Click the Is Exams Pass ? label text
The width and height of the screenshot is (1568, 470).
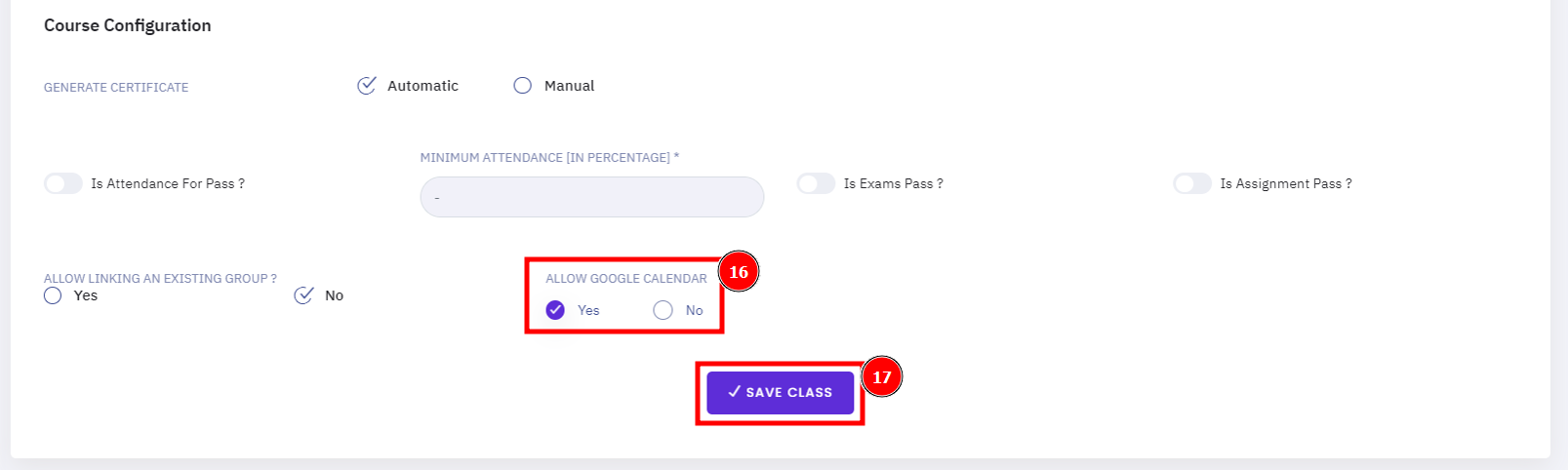(x=894, y=183)
